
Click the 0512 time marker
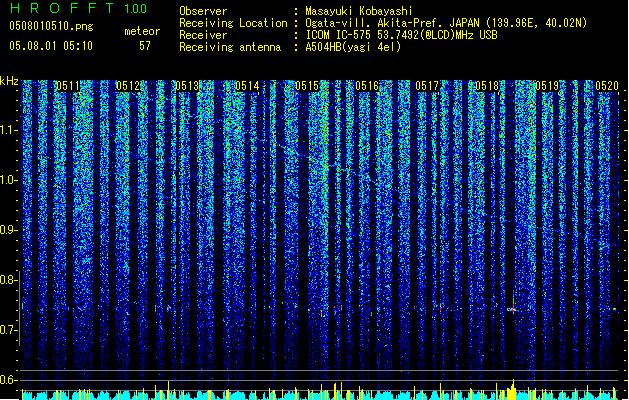click(x=128, y=86)
